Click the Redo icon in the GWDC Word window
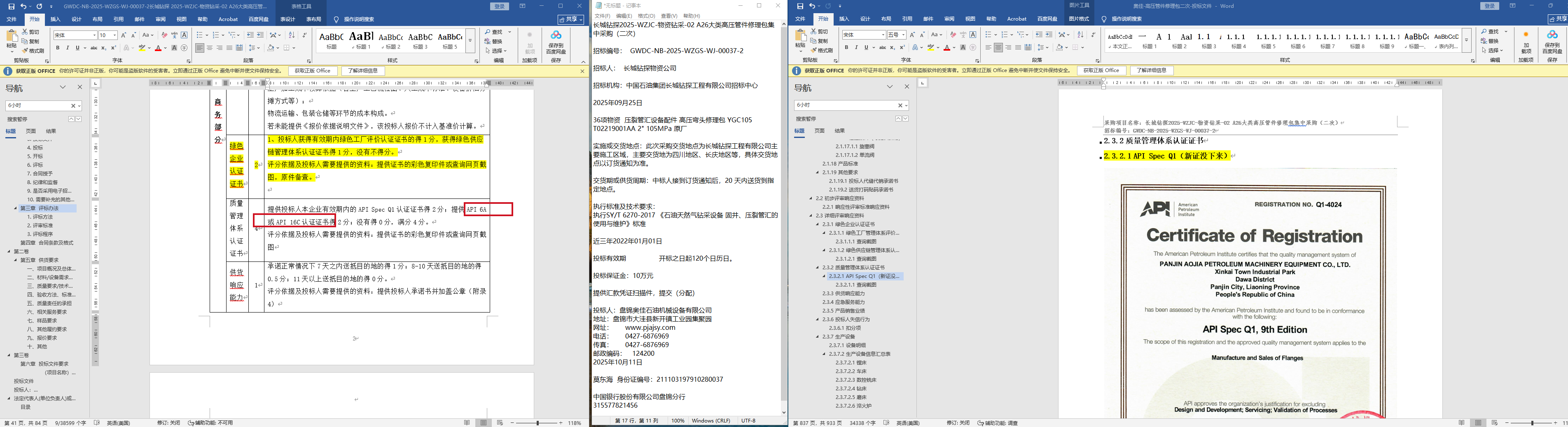 coord(40,6)
